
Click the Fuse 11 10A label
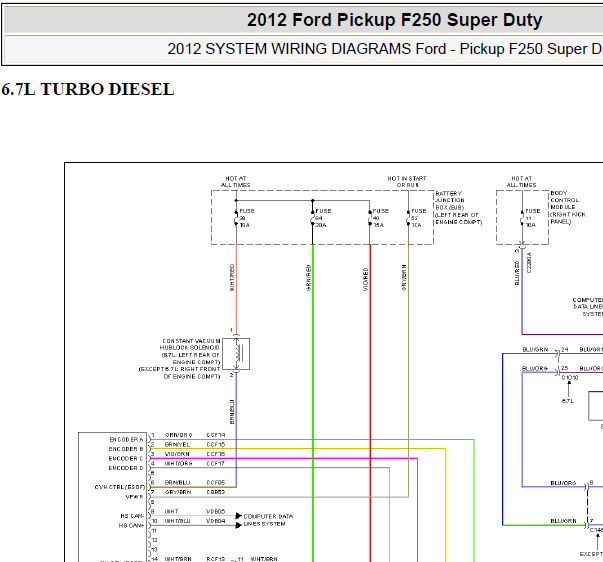[533, 218]
